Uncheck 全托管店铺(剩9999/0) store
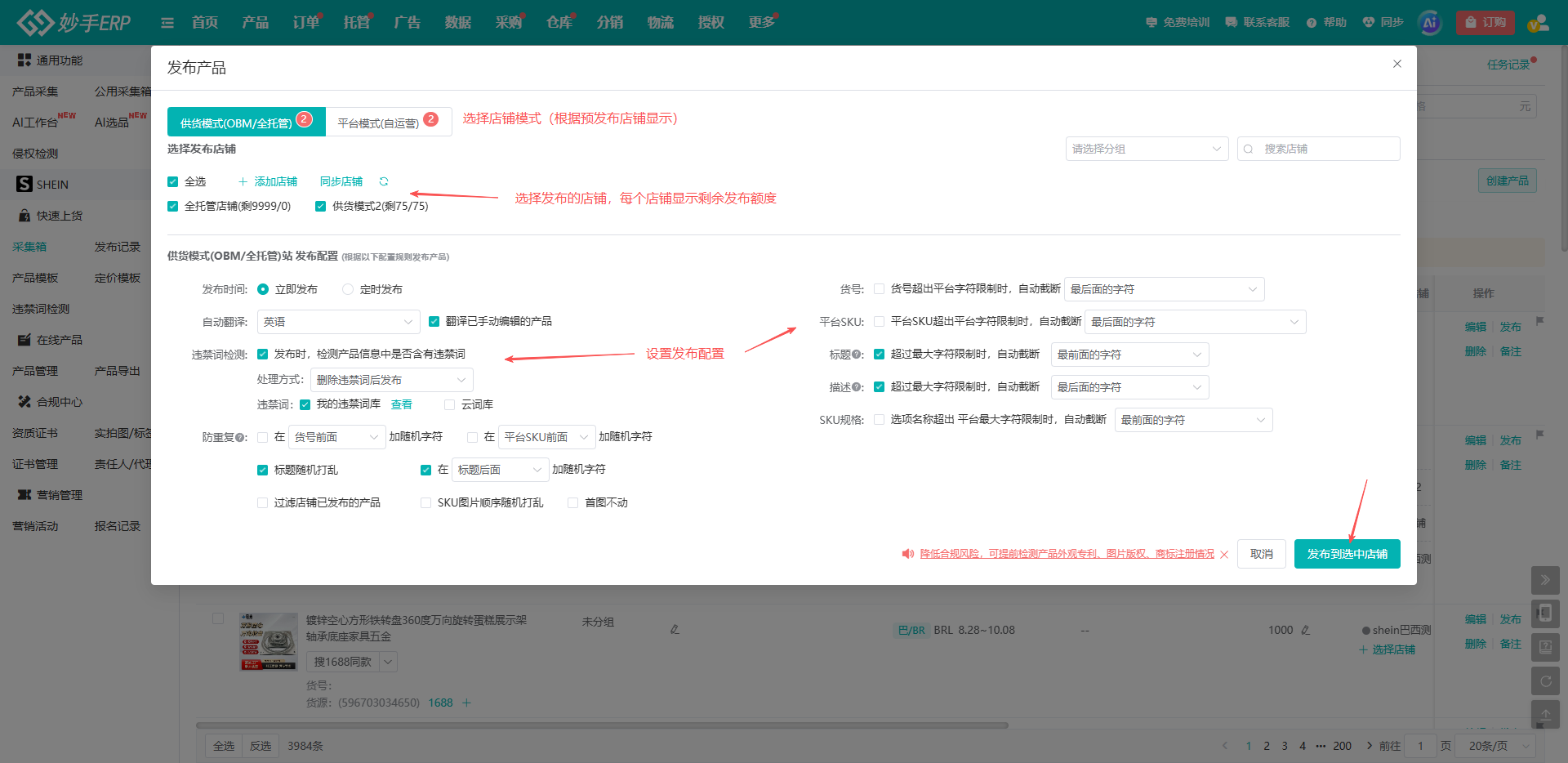The width and height of the screenshot is (1568, 763). (172, 206)
